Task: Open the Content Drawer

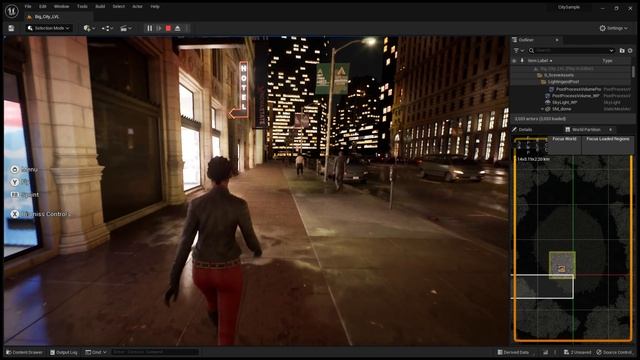Action: (24, 352)
